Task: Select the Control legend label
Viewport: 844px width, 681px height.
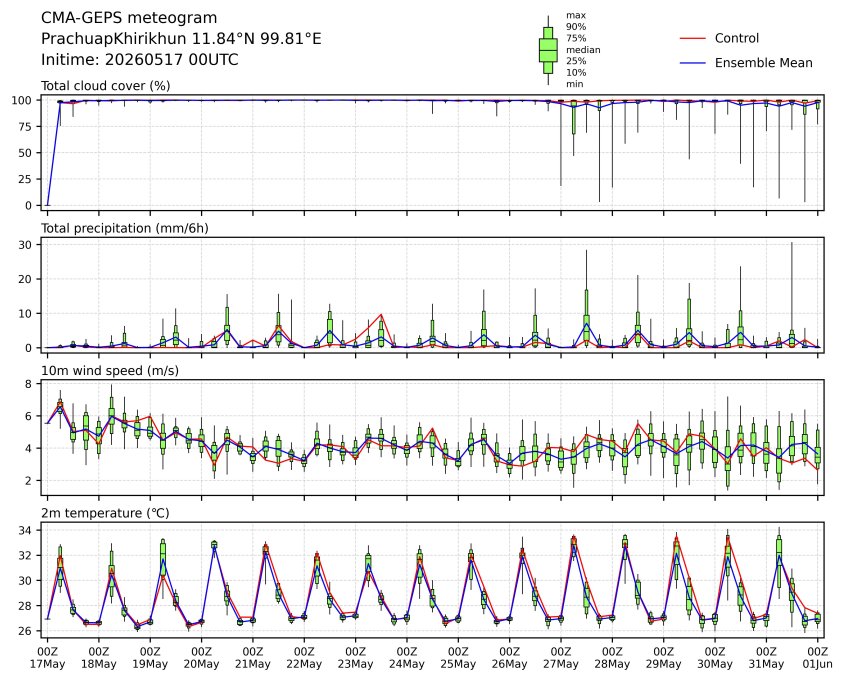Action: tap(736, 38)
